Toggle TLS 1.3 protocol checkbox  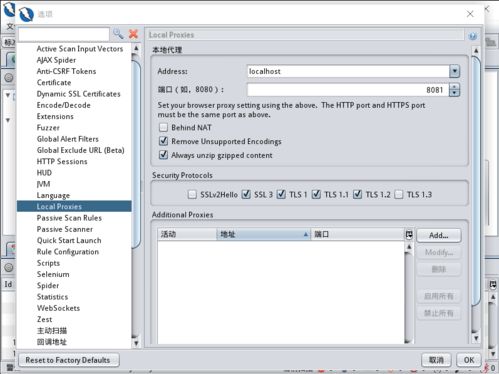coord(399,194)
